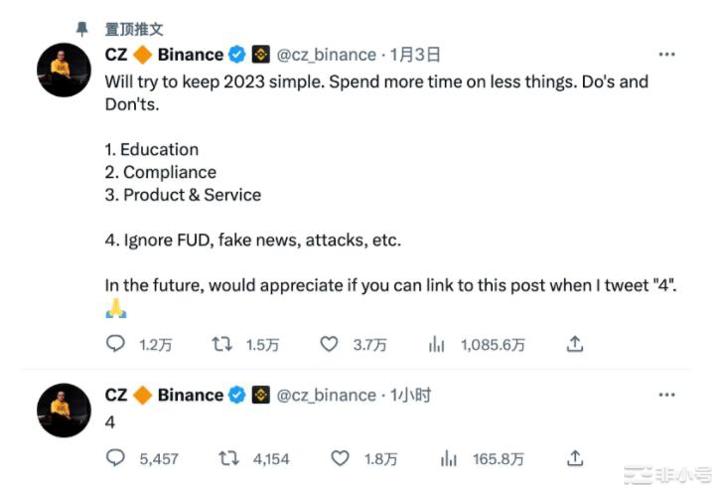Open more options for the "4" tweet
The width and height of the screenshot is (719, 493).
[667, 395]
